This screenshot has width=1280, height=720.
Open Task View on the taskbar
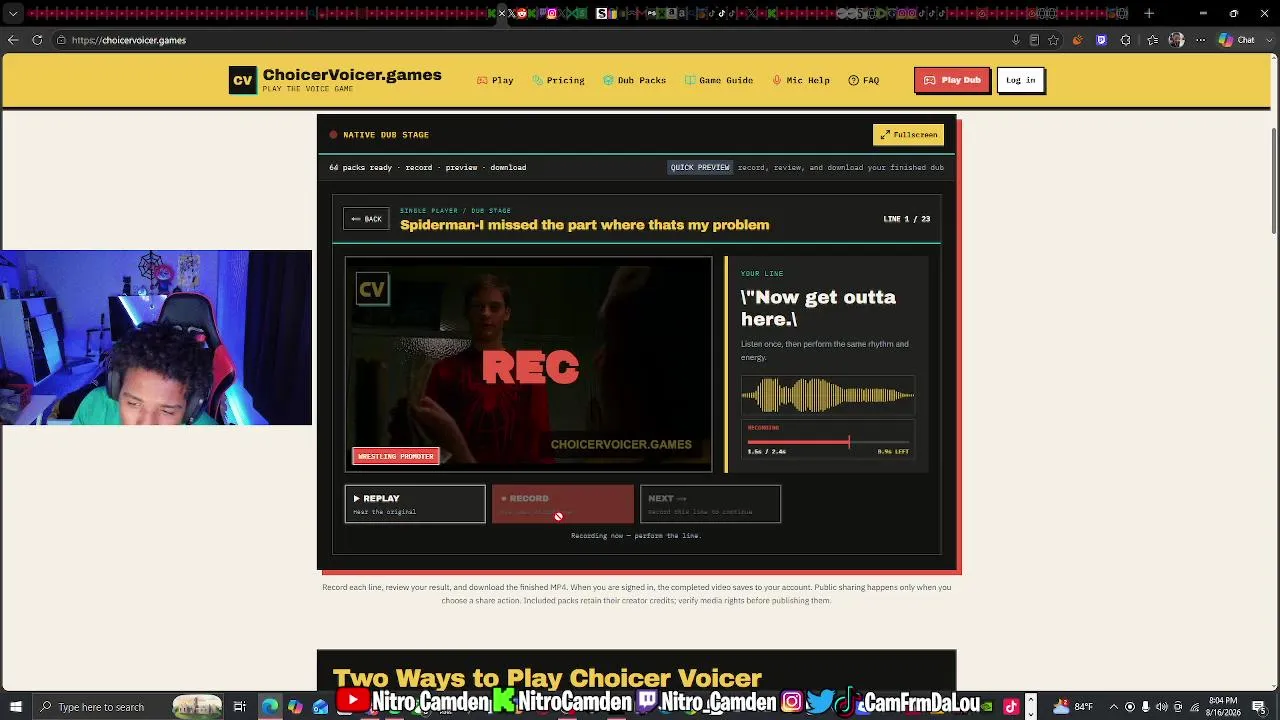240,707
